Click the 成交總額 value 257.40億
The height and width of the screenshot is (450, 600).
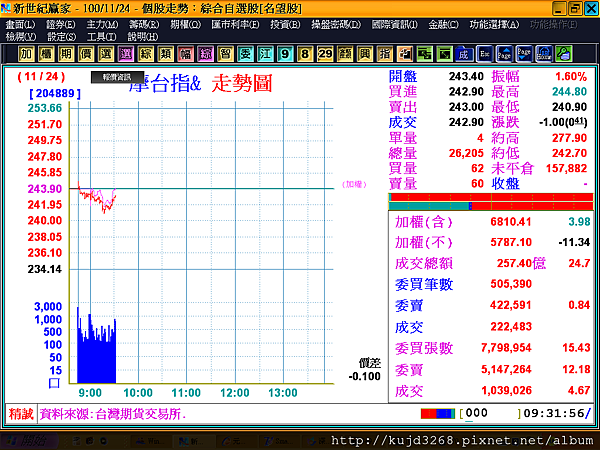(521, 263)
